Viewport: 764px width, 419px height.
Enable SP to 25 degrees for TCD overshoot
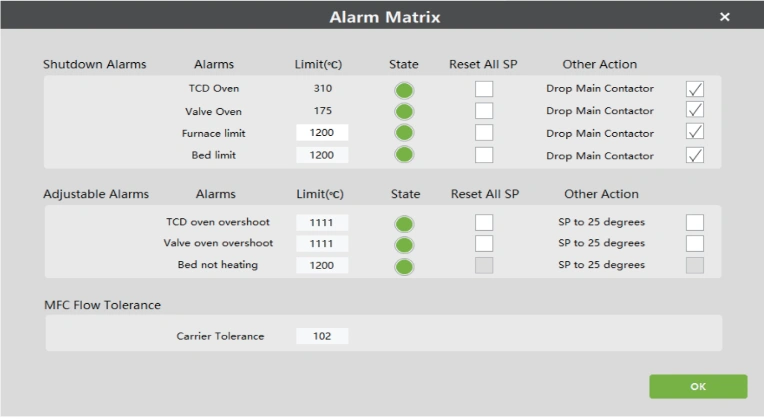[x=695, y=222]
